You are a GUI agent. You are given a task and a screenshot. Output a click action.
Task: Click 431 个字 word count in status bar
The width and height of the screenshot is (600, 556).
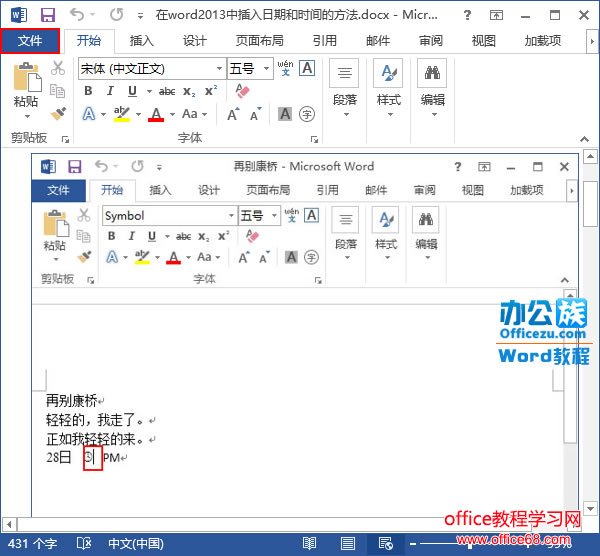pos(33,544)
